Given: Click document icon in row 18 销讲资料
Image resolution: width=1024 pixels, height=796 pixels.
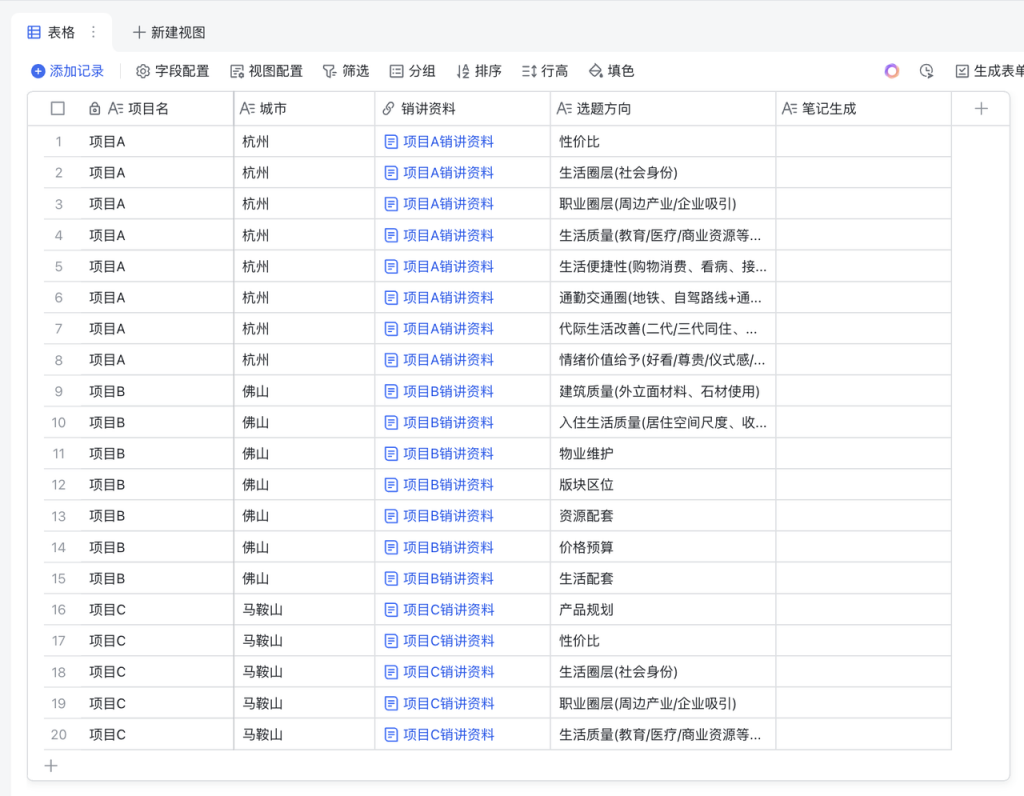Looking at the screenshot, I should [391, 672].
